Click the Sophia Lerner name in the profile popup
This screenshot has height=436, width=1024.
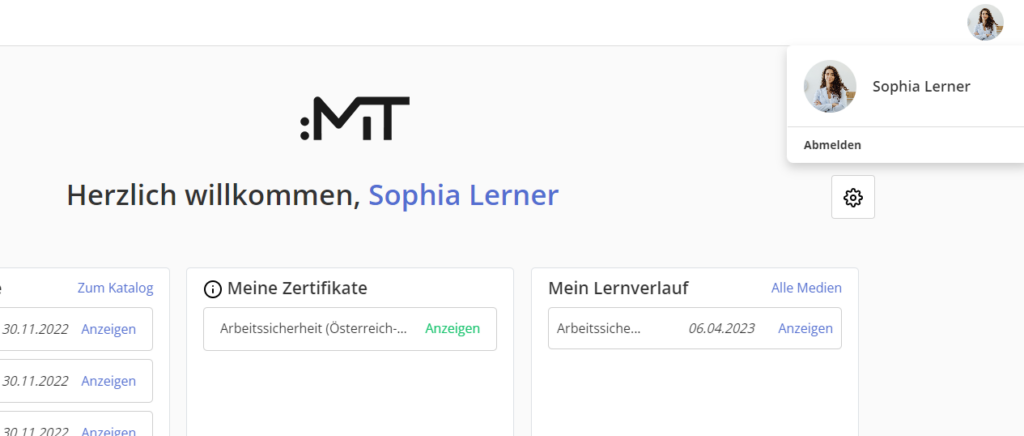(921, 87)
